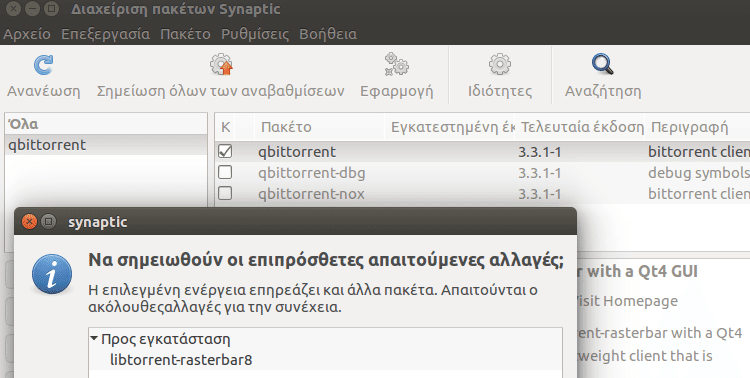This screenshot has height=378, width=750.
Task: Select the qbittorrent-dbg package row
Action: (482, 172)
